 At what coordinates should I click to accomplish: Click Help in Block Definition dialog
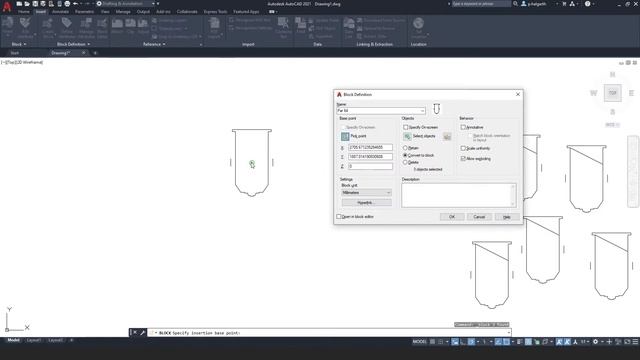point(507,217)
